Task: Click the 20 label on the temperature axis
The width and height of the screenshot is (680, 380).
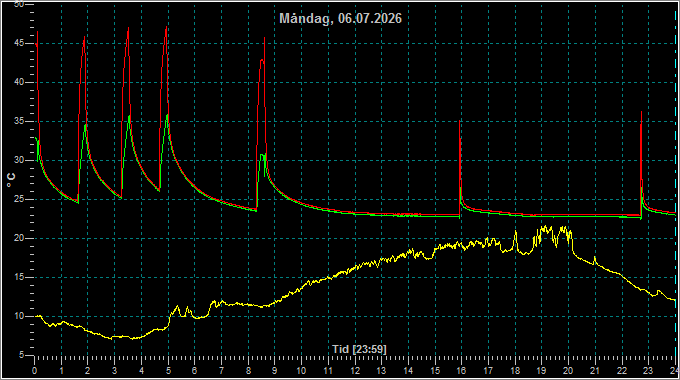Action: (x=19, y=238)
